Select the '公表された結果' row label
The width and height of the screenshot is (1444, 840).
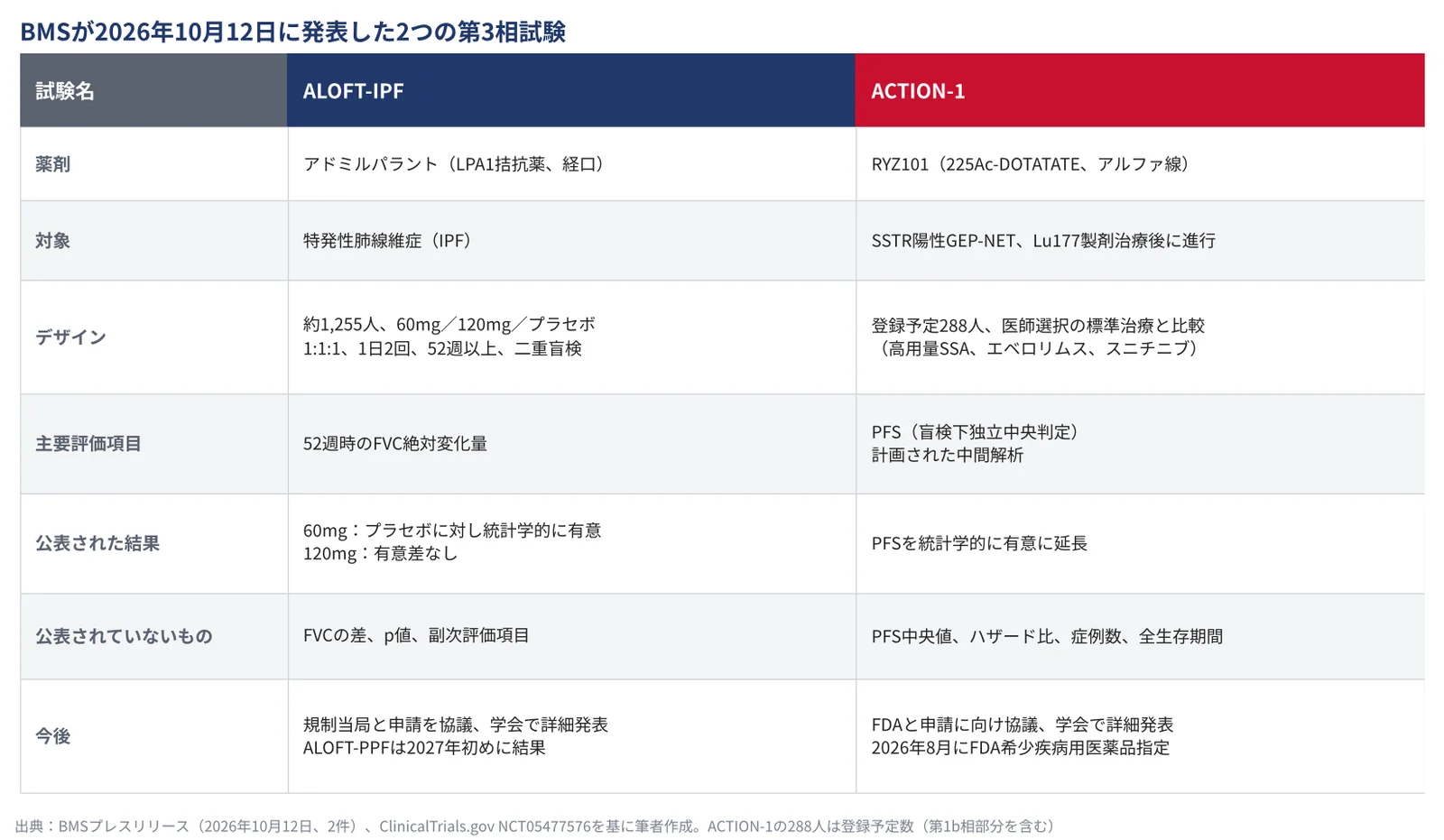[x=97, y=543]
